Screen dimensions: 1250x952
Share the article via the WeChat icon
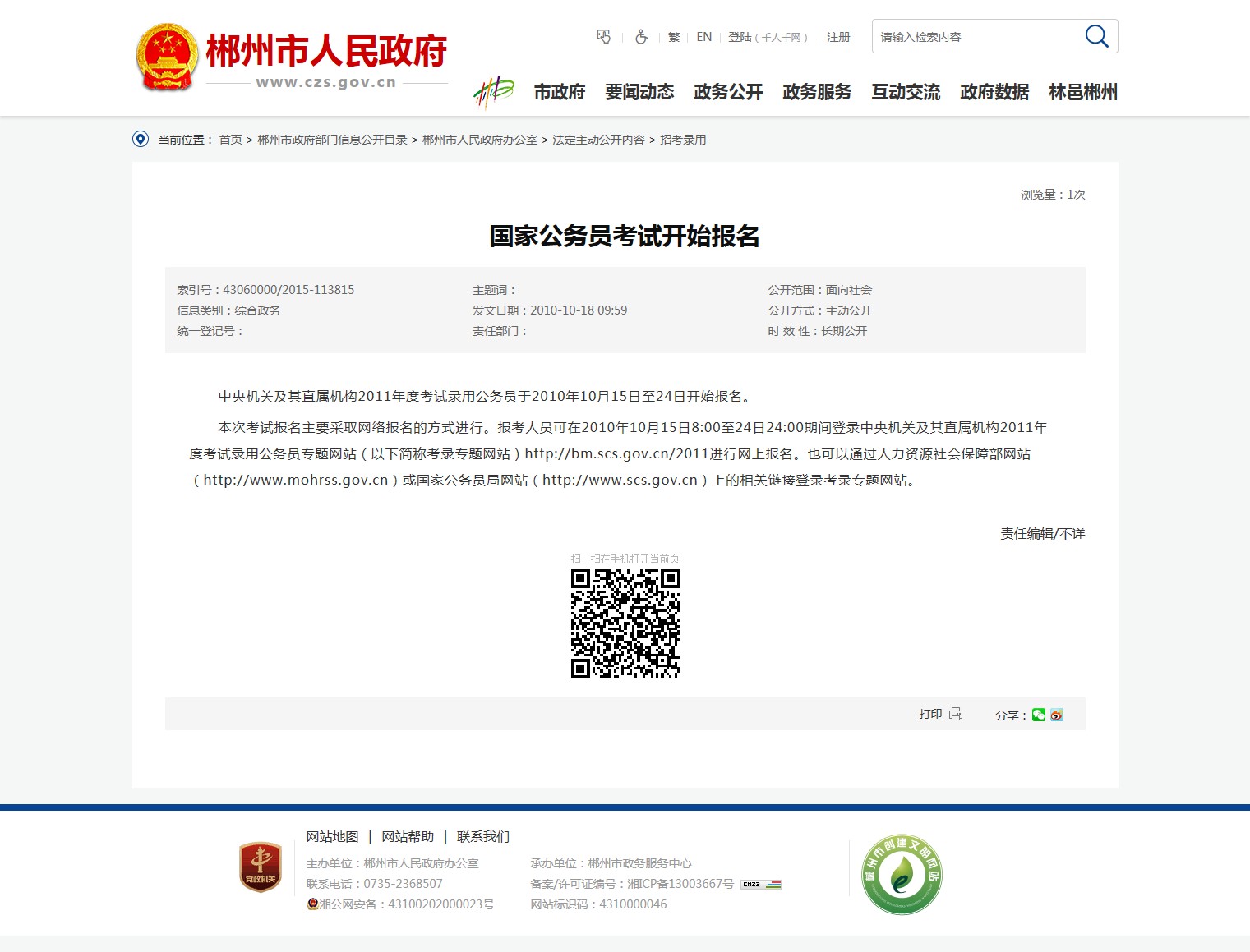[x=1039, y=715]
